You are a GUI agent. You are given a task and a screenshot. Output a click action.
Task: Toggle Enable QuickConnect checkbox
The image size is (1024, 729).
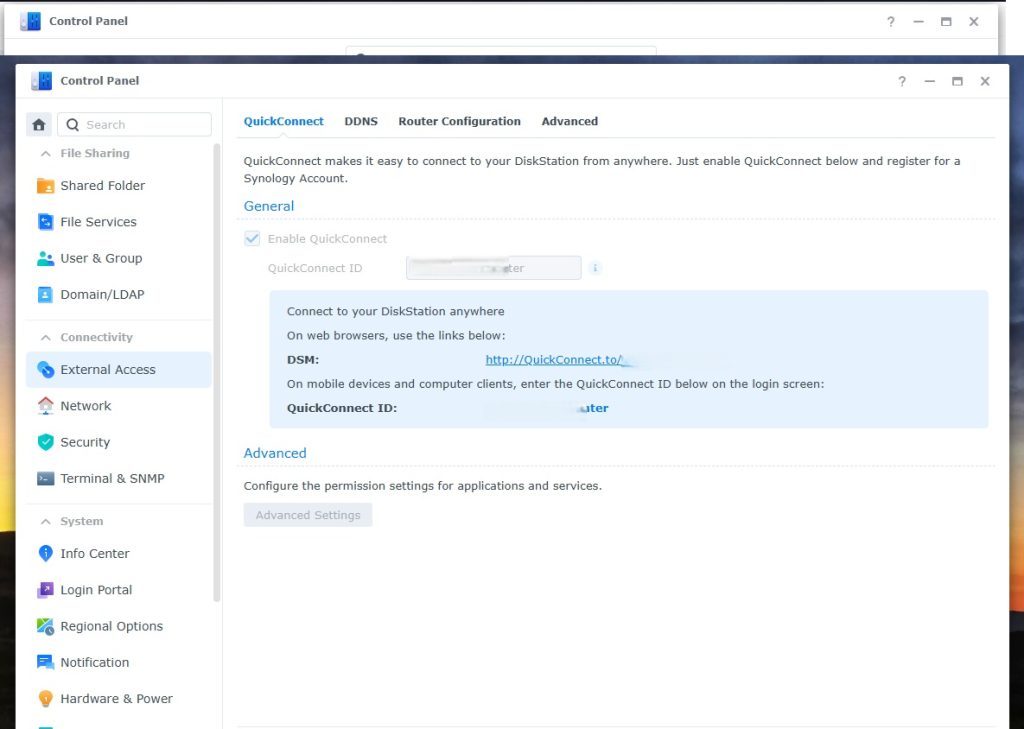click(x=252, y=238)
